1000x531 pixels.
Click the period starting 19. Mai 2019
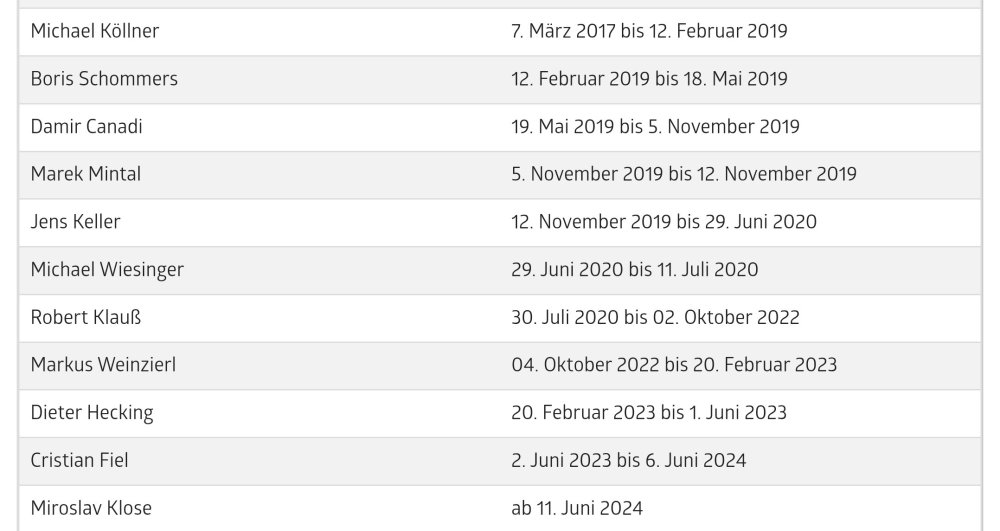tap(655, 127)
